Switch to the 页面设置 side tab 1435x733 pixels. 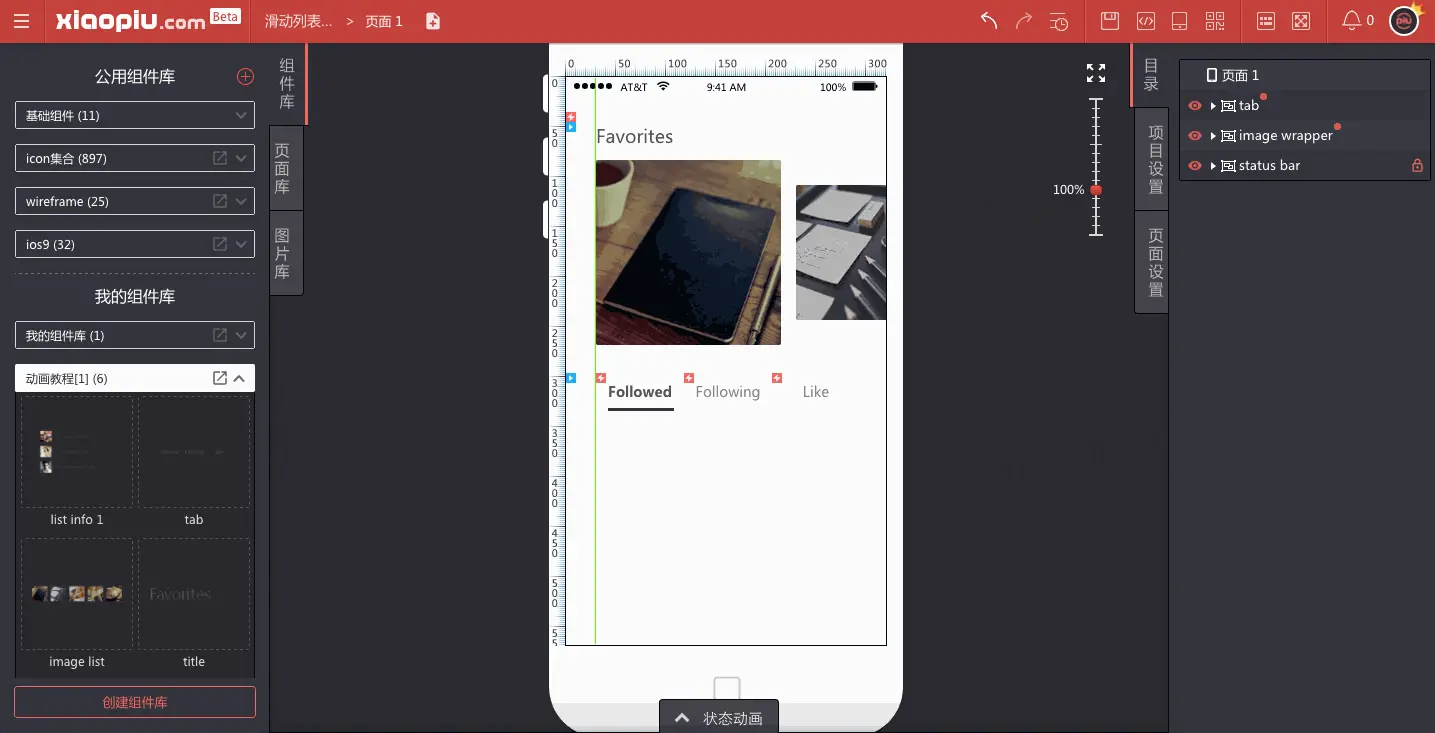tap(1152, 262)
